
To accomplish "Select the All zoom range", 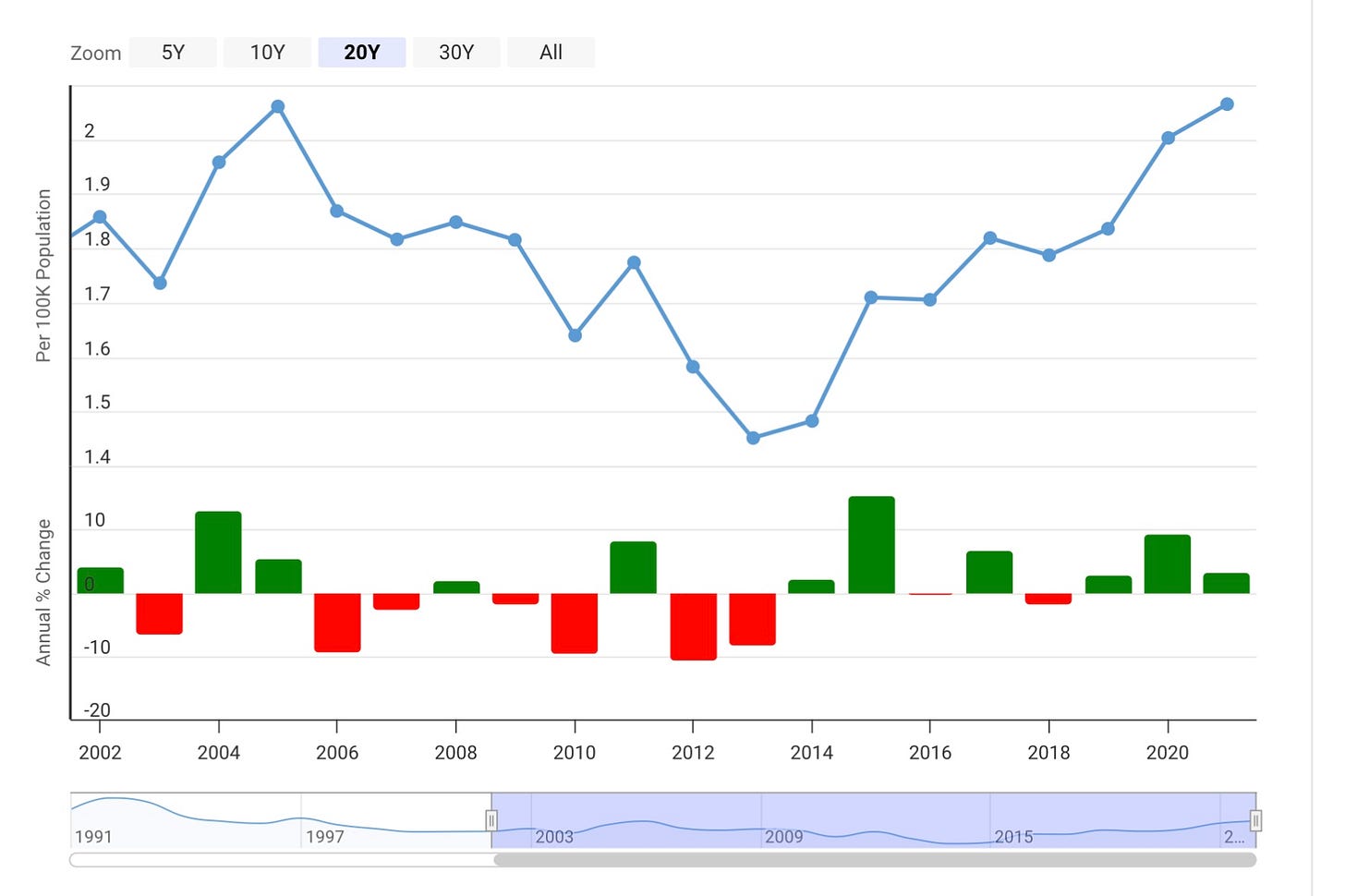I will [x=551, y=53].
